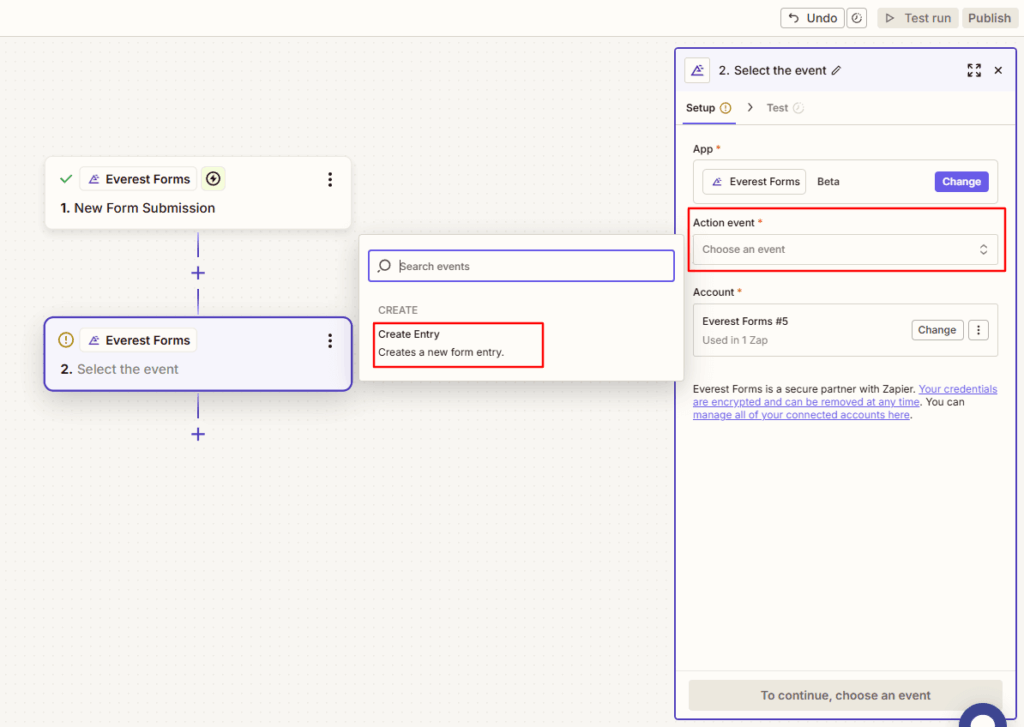Open Everest Forms #5 account options menu

coord(979,330)
